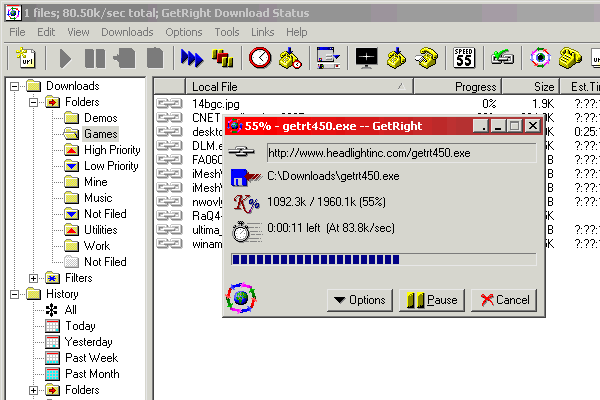Expand the Folders node under History
The image size is (600, 400).
[33, 390]
